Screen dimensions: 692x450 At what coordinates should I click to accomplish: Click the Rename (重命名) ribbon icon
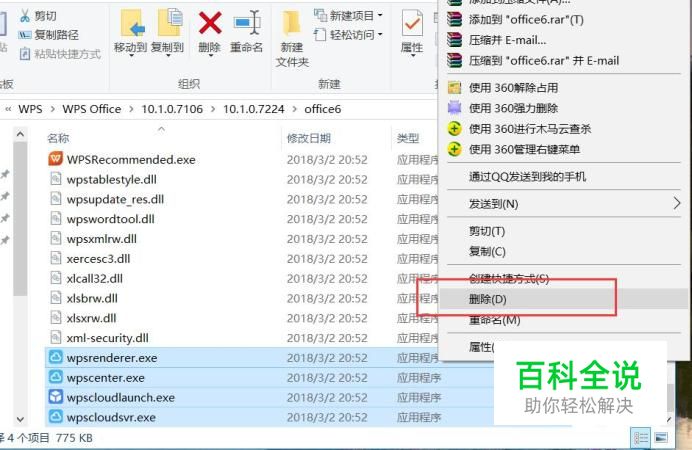coord(247,23)
